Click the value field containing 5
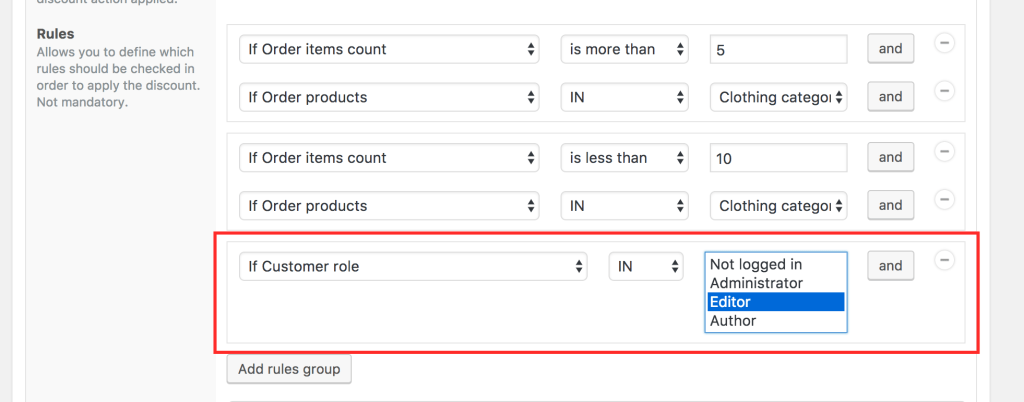Image resolution: width=1024 pixels, height=402 pixels. click(777, 49)
